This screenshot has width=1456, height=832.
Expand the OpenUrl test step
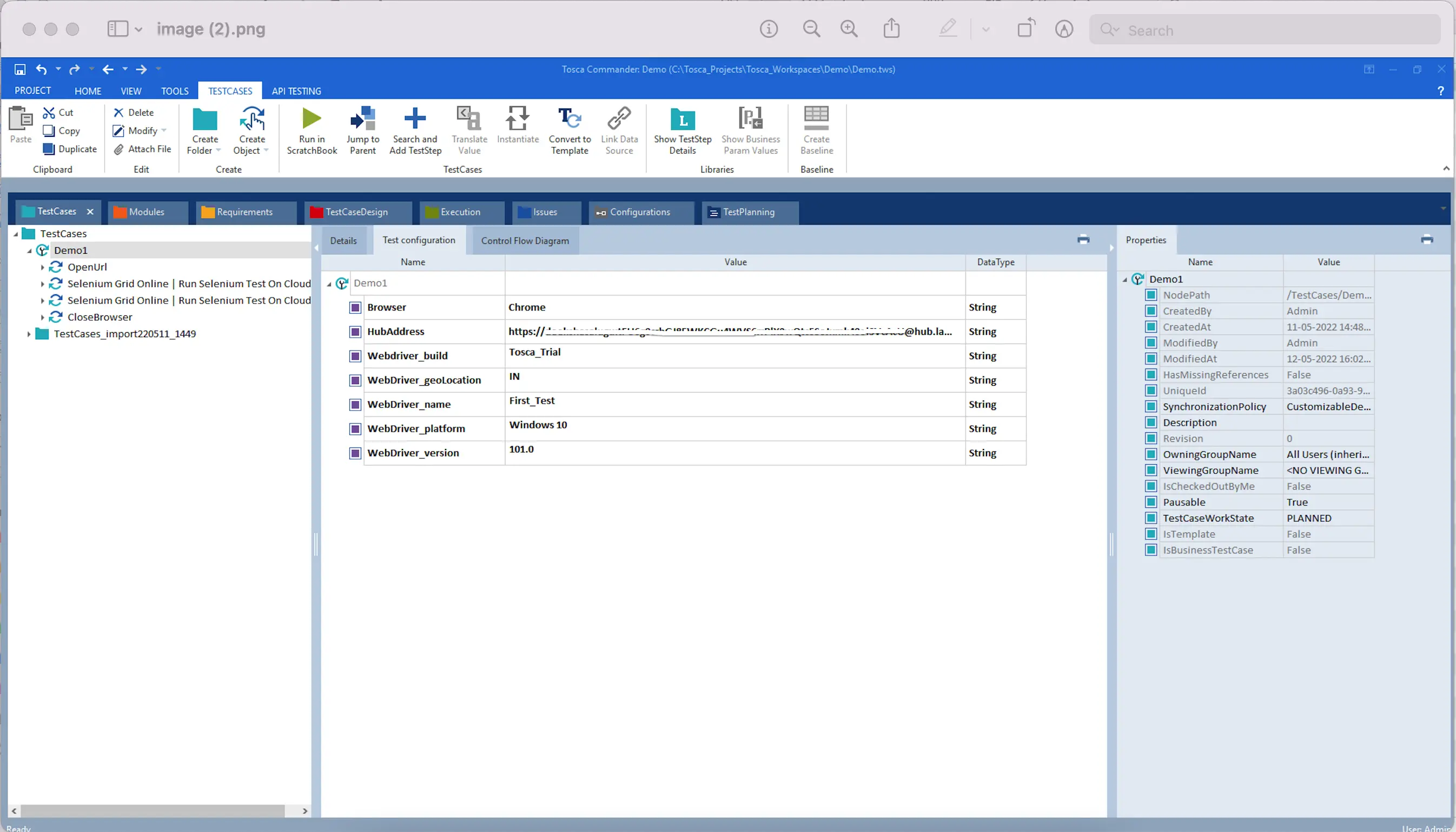click(x=42, y=267)
